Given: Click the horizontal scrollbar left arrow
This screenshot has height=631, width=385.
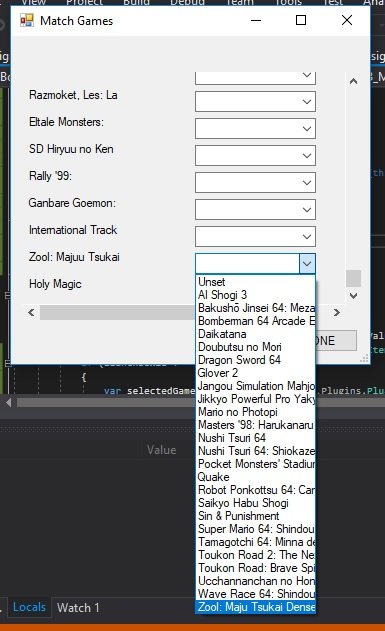Looking at the screenshot, I should point(31,312).
